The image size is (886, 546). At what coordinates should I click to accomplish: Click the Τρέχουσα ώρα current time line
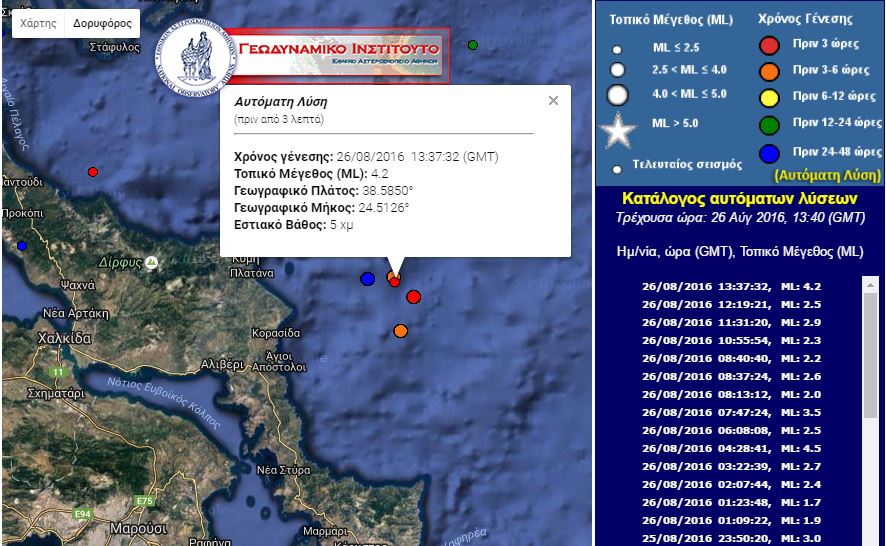pos(740,218)
